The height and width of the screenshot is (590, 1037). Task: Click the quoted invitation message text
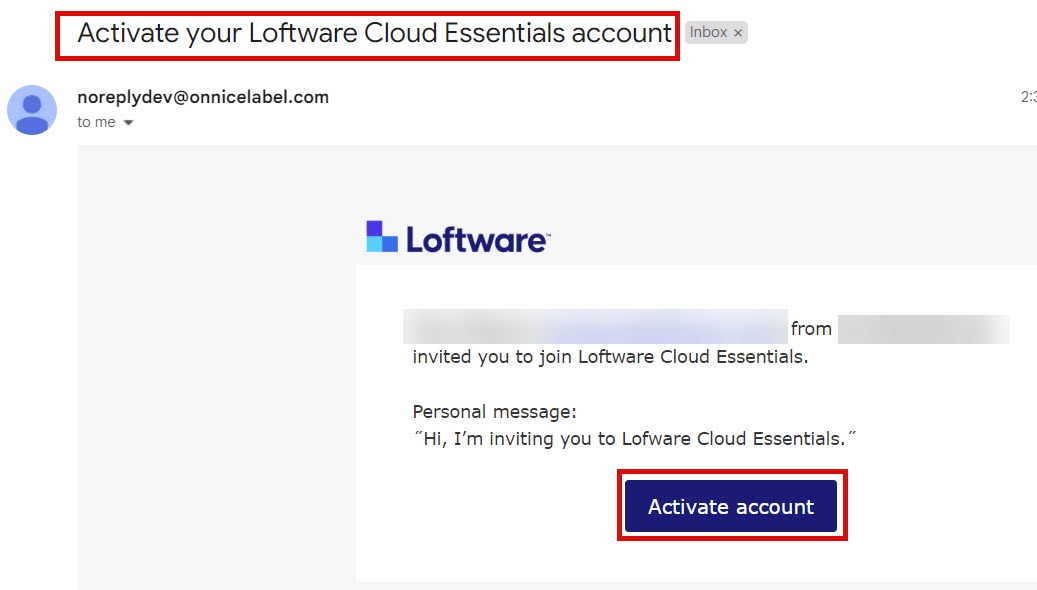point(635,438)
